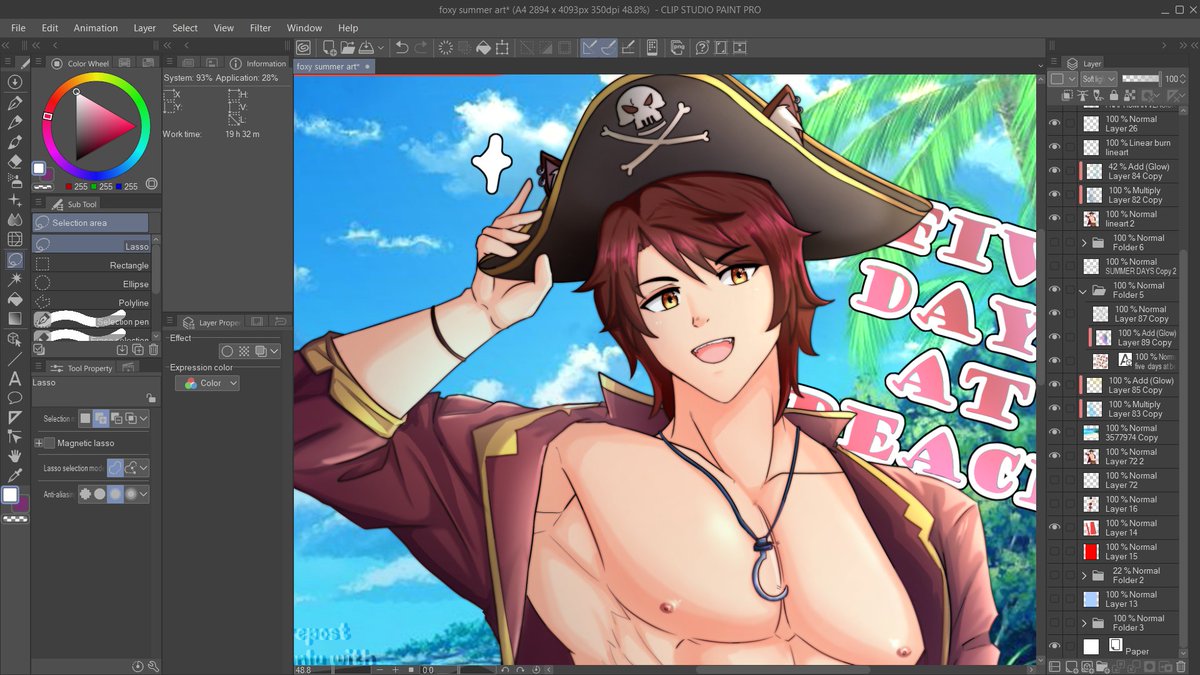Choose the Lasso sub tool
The height and width of the screenshot is (675, 1200).
[91, 246]
